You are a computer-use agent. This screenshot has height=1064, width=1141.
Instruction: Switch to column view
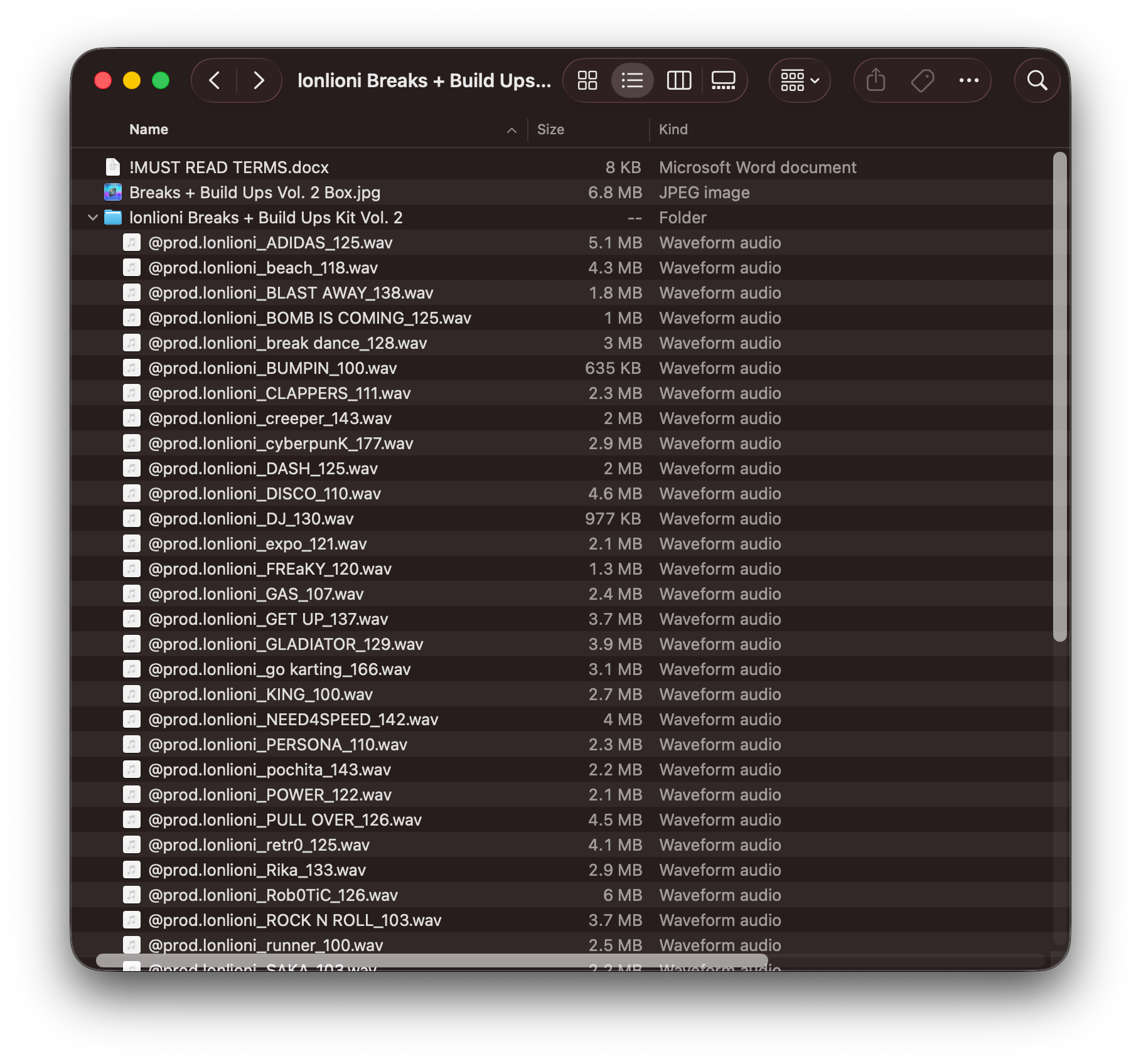point(678,80)
